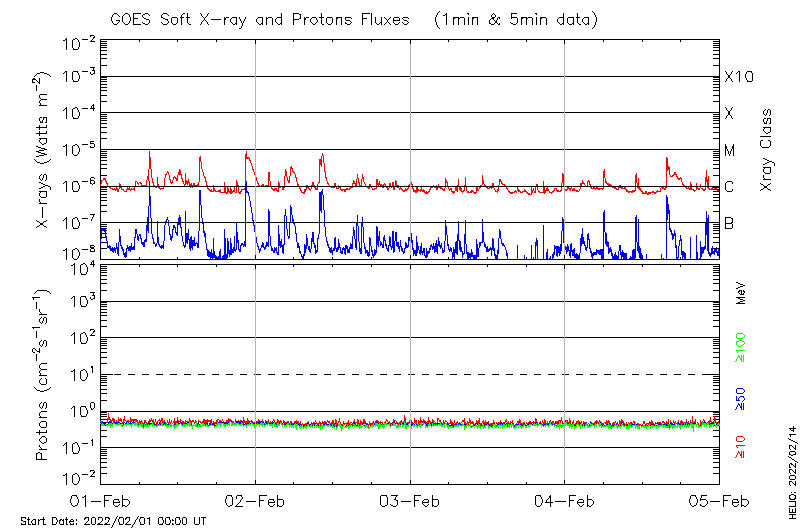This screenshot has width=800, height=530.
Task: Select the red ≥10 MeV legend label
Action: [x=741, y=447]
